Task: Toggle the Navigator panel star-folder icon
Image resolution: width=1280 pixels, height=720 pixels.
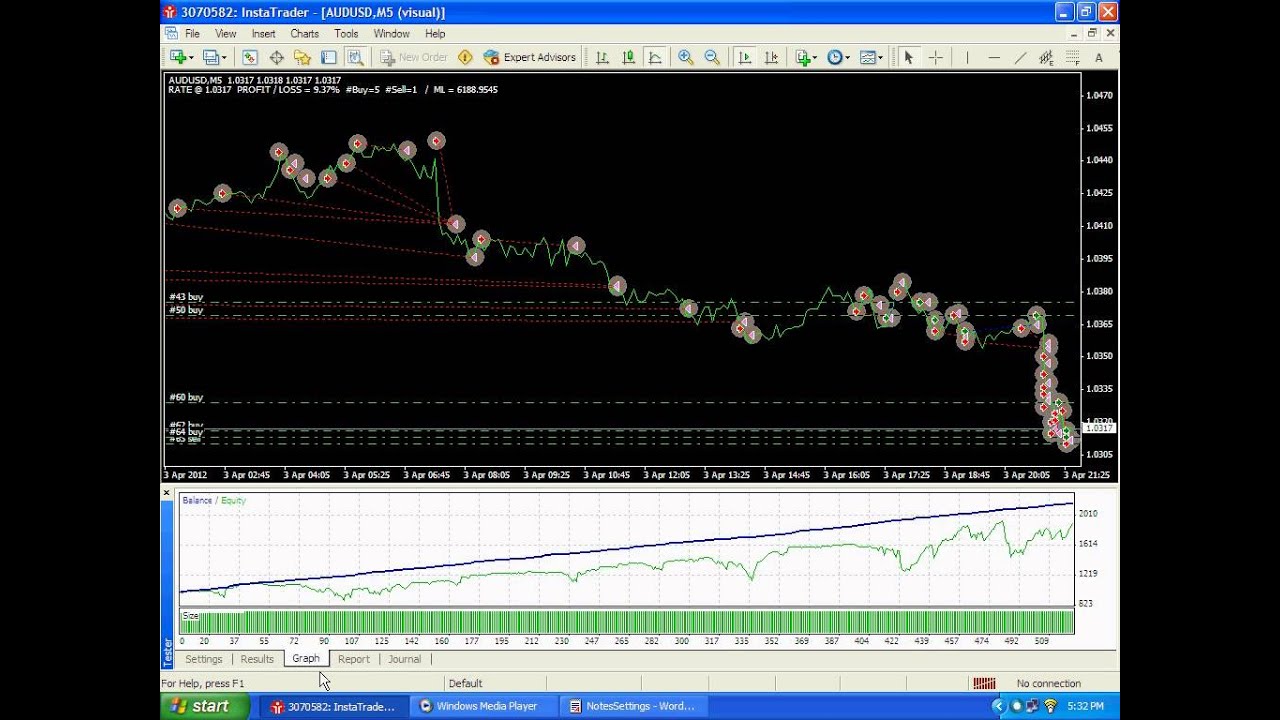Action: 302,58
